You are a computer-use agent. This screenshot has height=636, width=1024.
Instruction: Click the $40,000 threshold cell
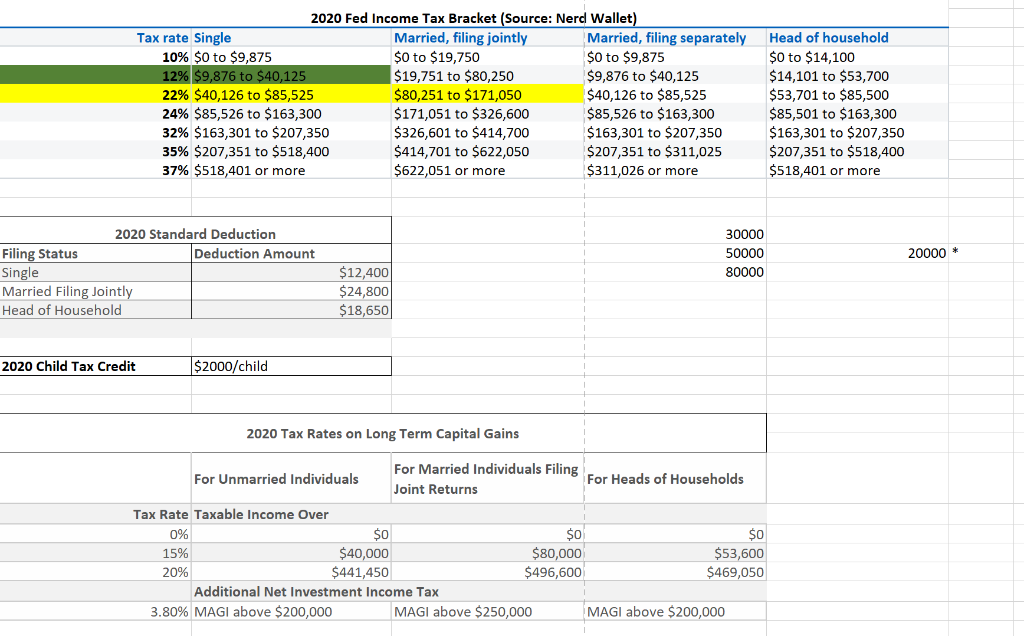[291, 554]
